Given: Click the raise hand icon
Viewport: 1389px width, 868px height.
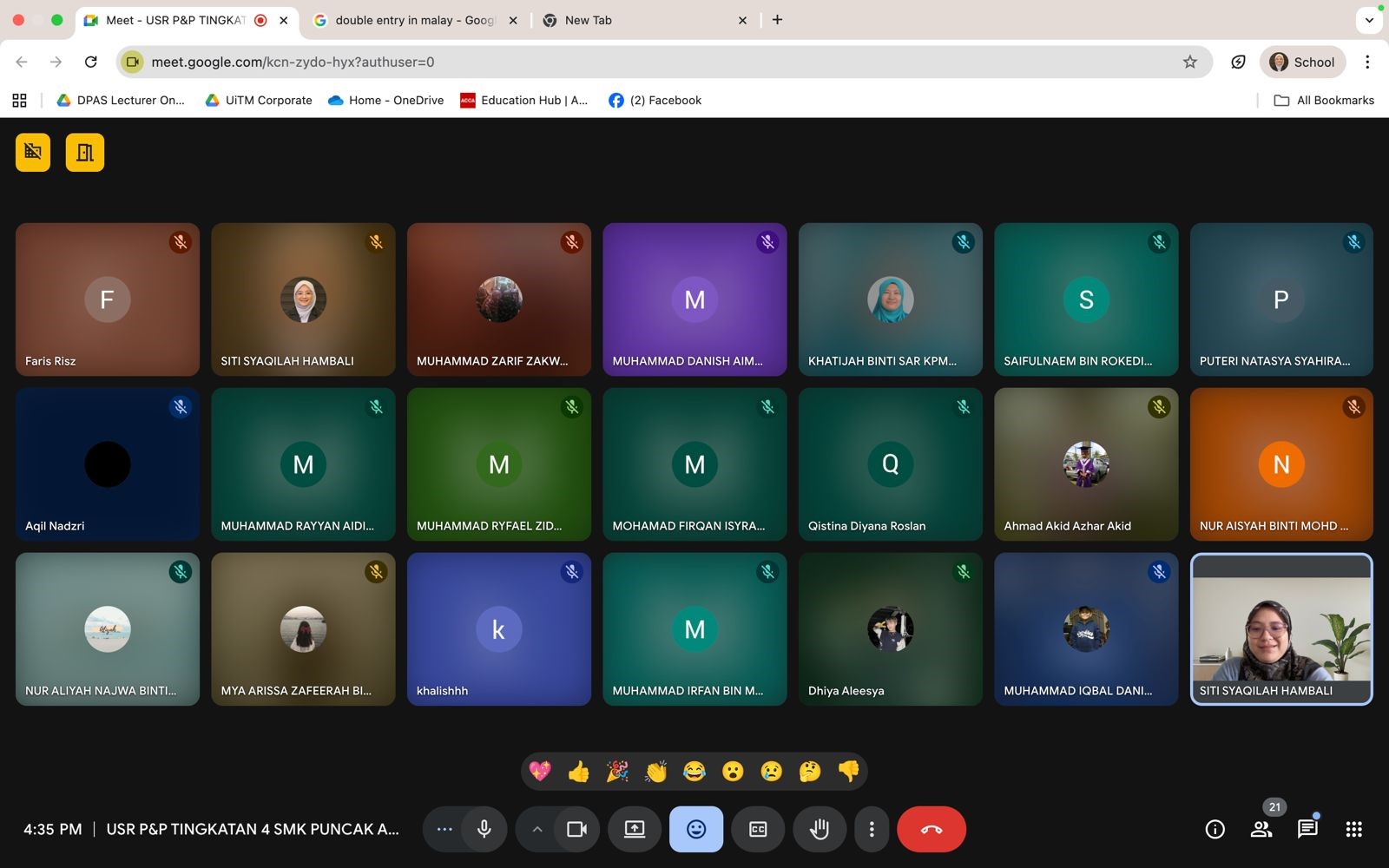Looking at the screenshot, I should pos(819,829).
